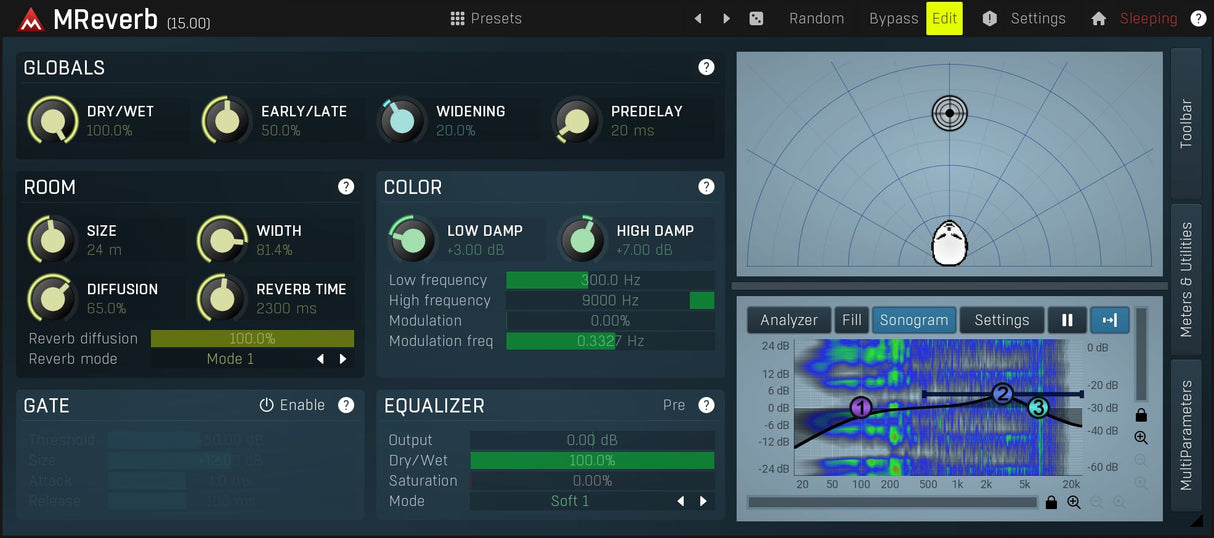Viewport: 1214px width, 538px height.
Task: Go to previous preset with left arrow
Action: 698,19
